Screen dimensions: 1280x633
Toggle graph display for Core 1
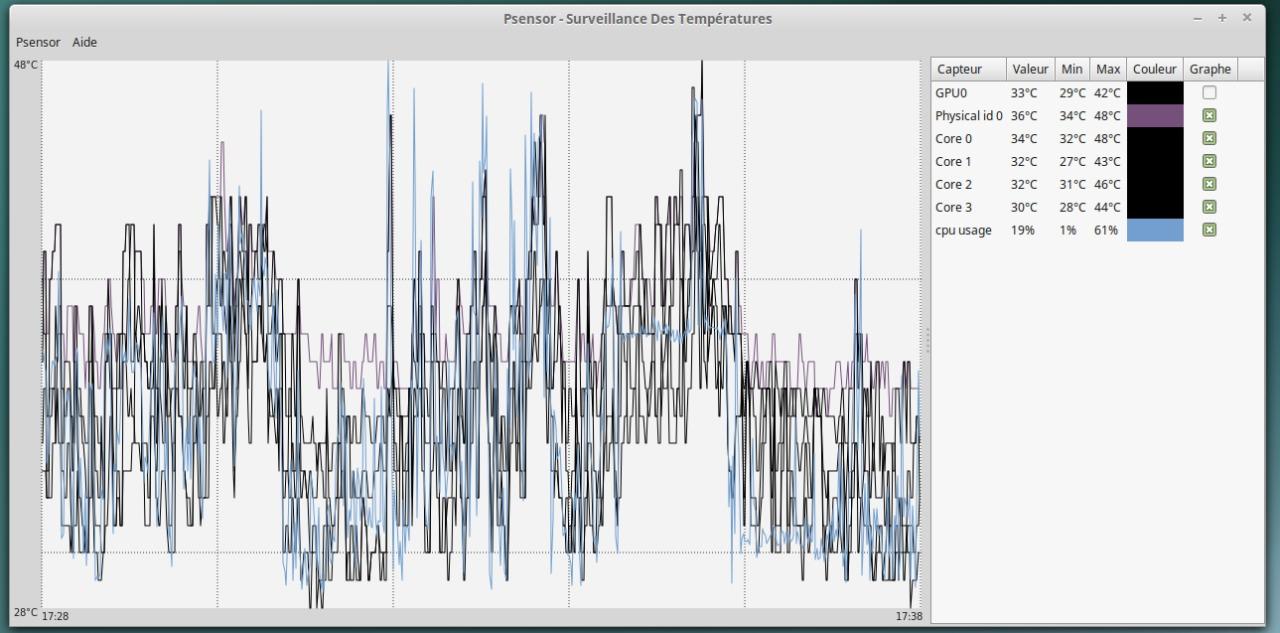pyautogui.click(x=1210, y=161)
